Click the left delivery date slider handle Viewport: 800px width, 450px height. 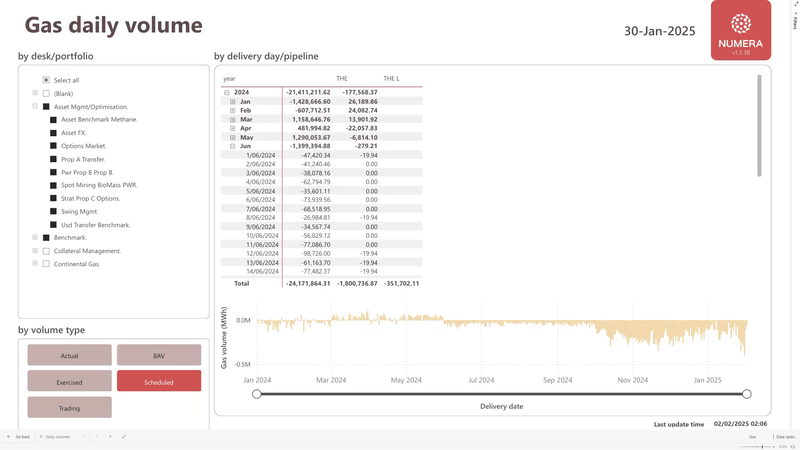tap(257, 394)
